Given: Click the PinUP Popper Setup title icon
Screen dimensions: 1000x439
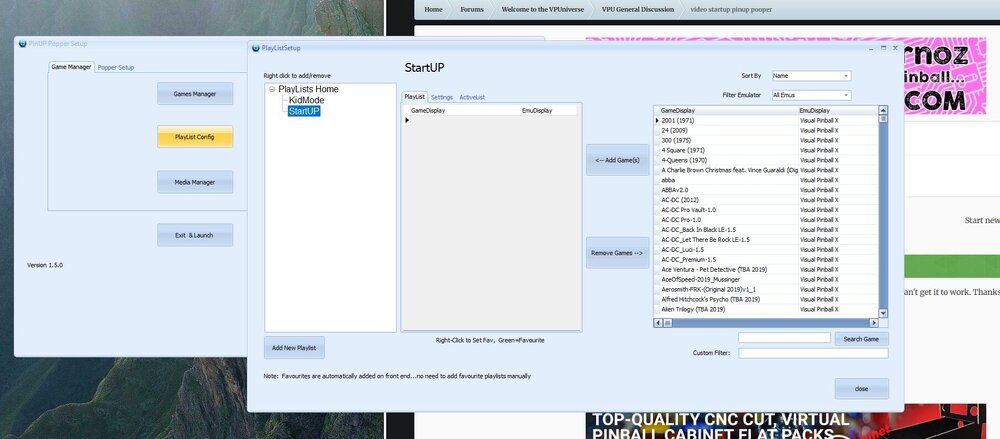Looking at the screenshot, I should click(22, 44).
